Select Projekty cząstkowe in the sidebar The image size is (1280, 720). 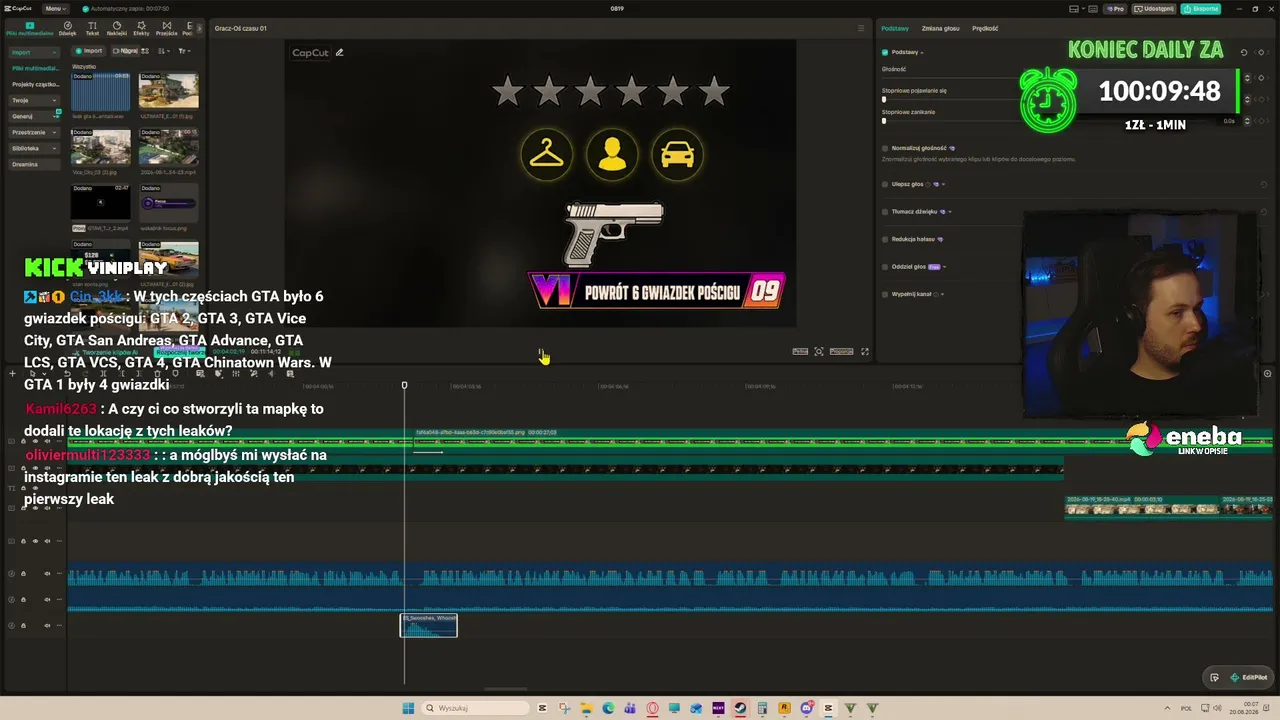[x=35, y=84]
